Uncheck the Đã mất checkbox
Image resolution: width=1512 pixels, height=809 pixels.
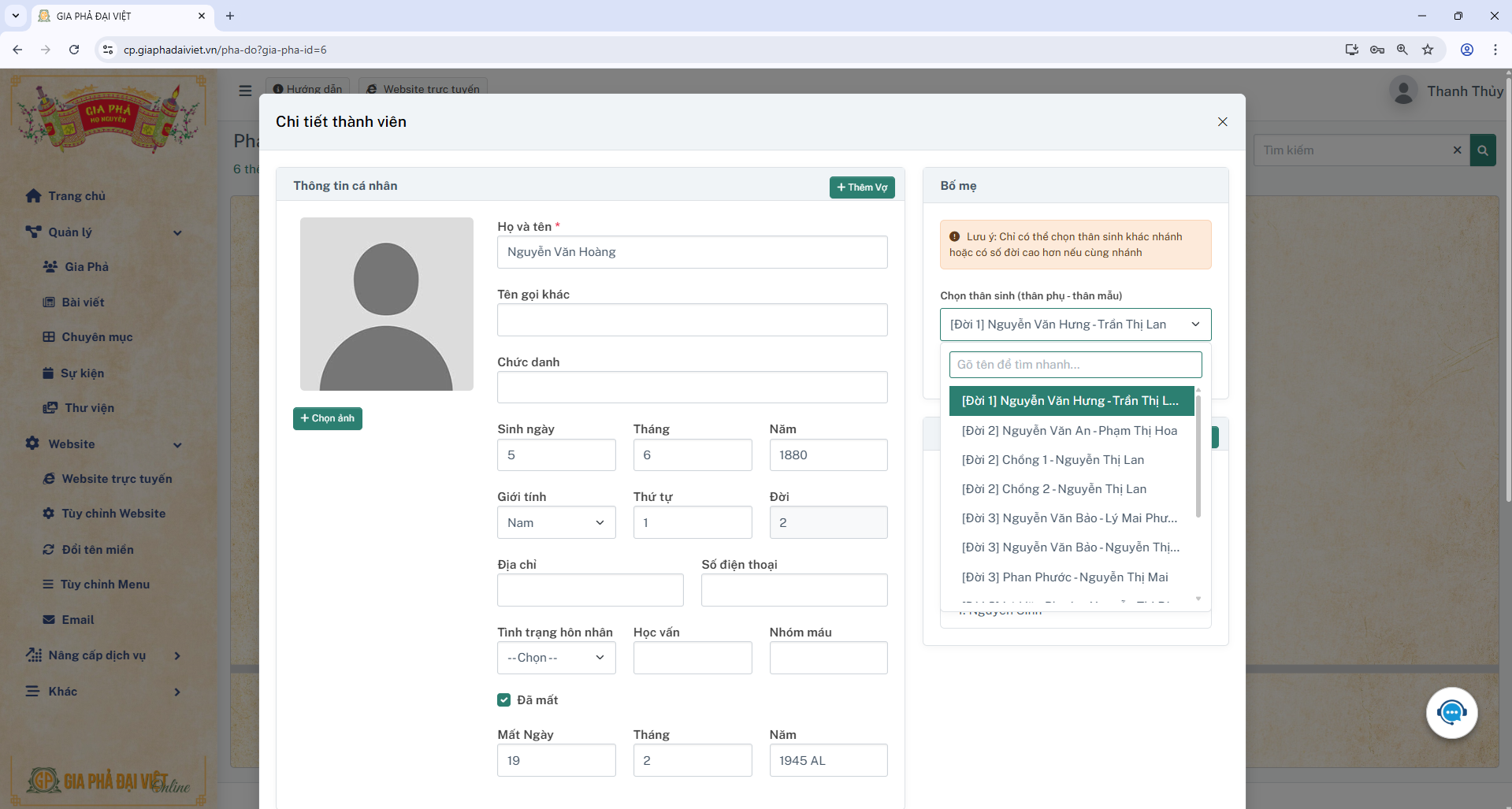click(x=504, y=700)
